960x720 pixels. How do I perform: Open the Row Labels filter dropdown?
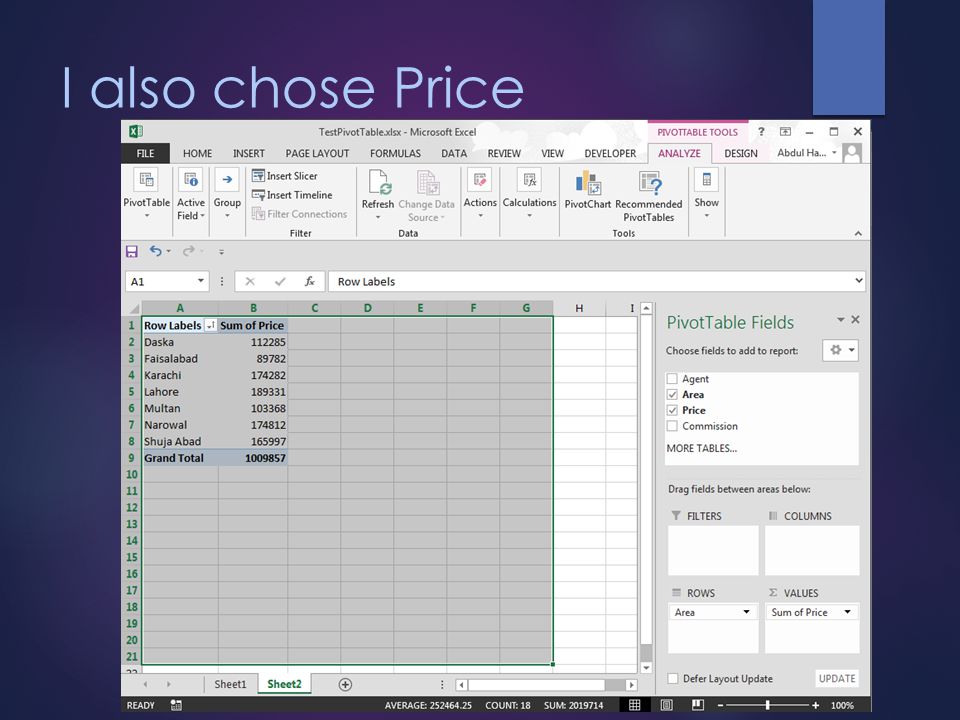pyautogui.click(x=210, y=326)
